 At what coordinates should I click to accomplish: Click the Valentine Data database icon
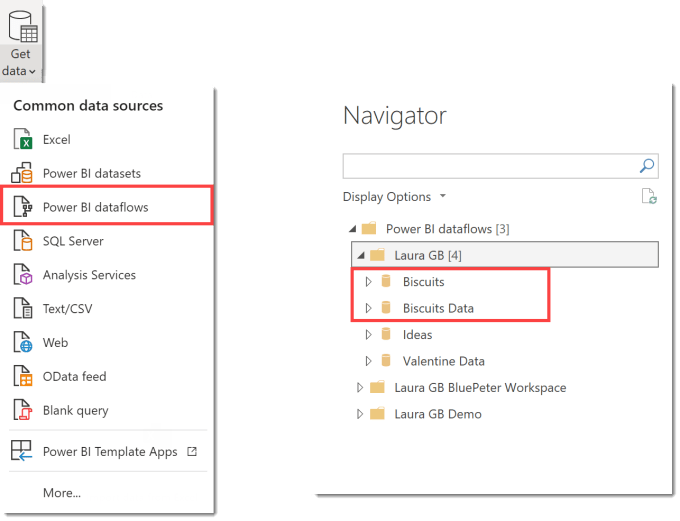386,360
